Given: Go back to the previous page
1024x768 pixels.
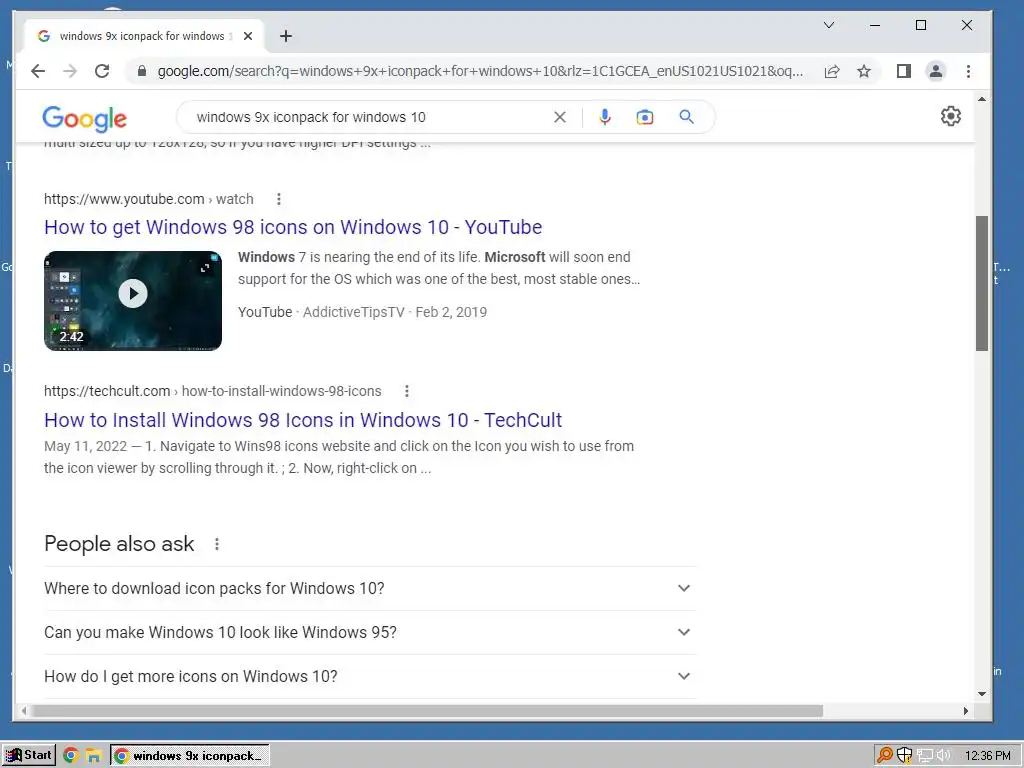Looking at the screenshot, I should (x=38, y=71).
